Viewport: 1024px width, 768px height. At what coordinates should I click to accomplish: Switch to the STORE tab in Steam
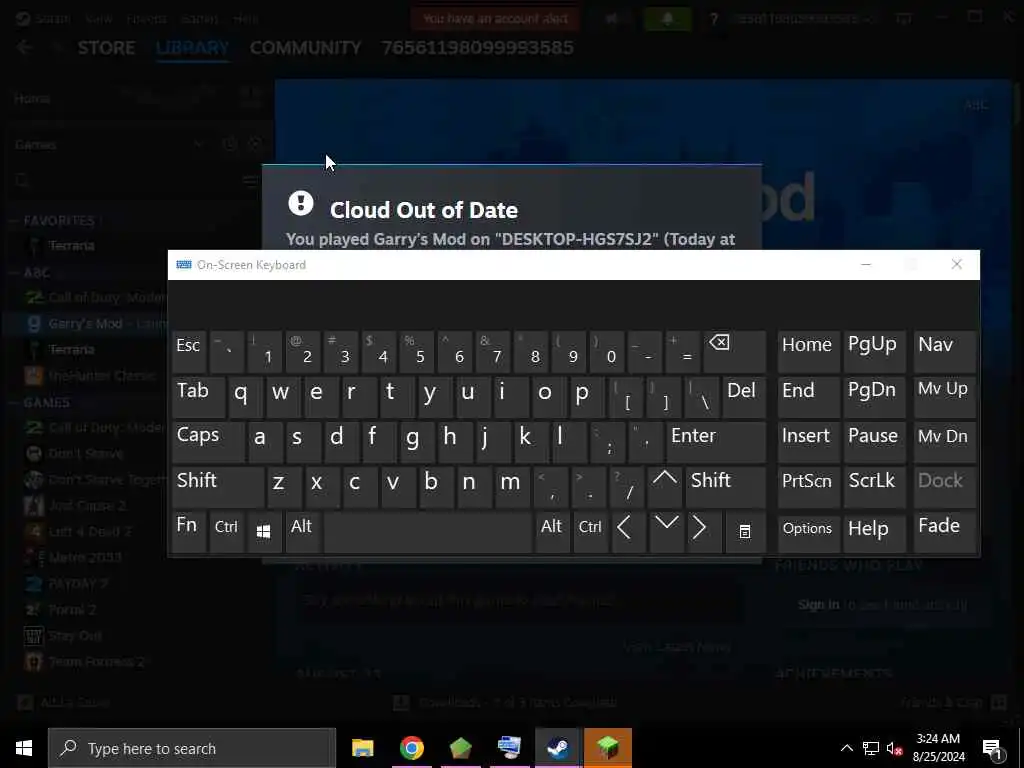coord(106,48)
